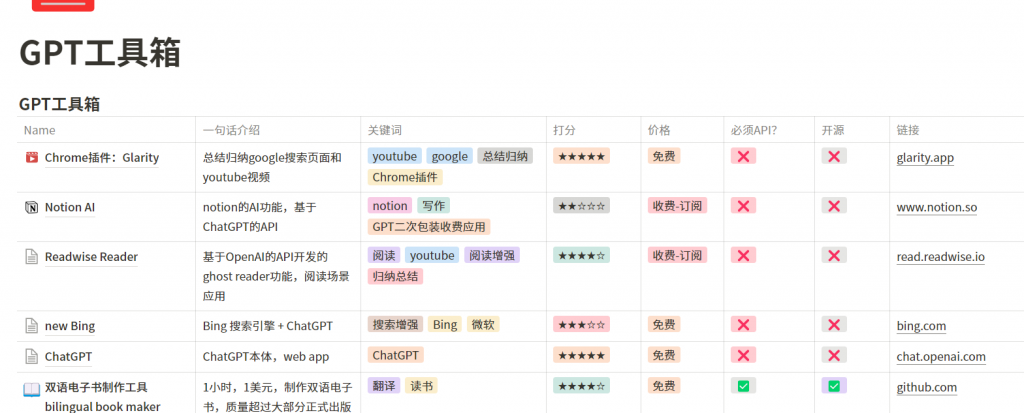
Task: Select Readwise Reader's four-star rating tag
Action: tap(581, 256)
